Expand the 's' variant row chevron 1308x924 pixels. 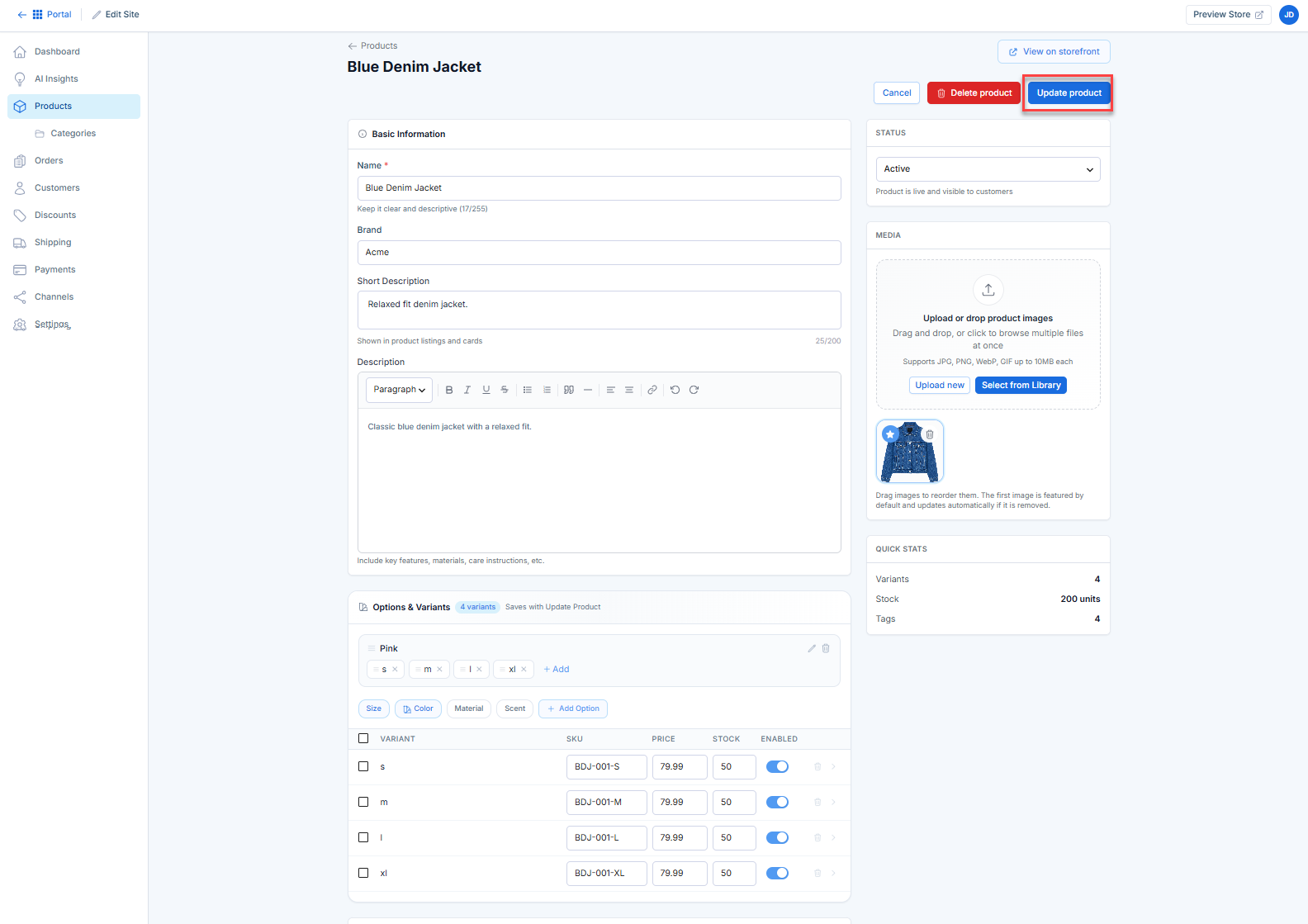tap(833, 767)
